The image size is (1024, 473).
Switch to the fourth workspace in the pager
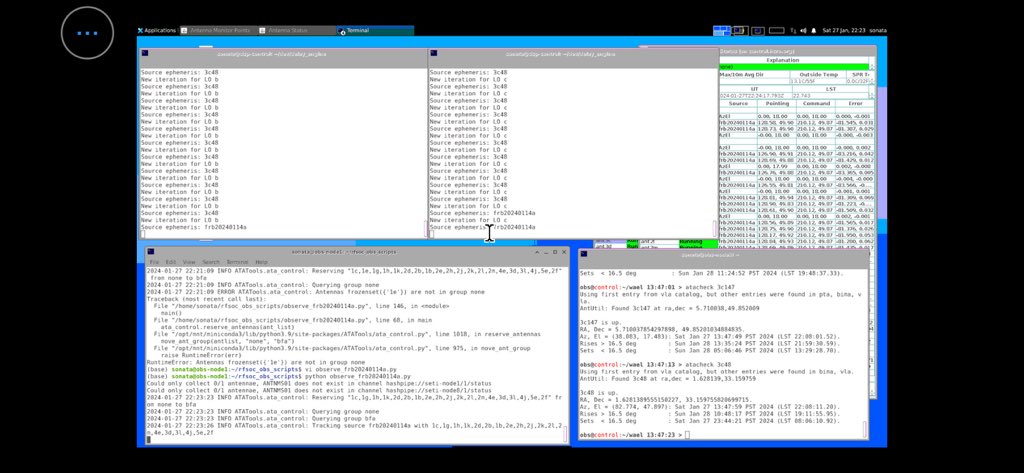[776, 30]
